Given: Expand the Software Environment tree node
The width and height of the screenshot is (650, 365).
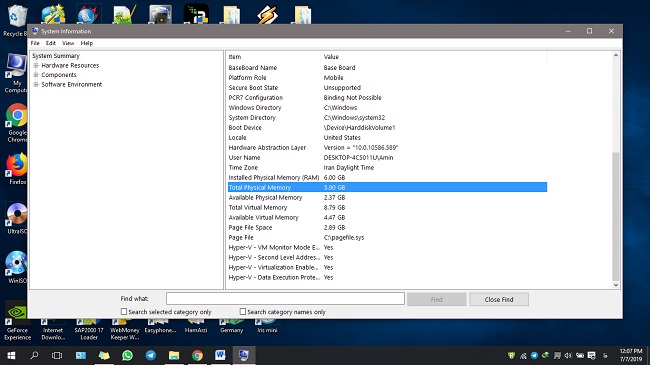Looking at the screenshot, I should [36, 85].
